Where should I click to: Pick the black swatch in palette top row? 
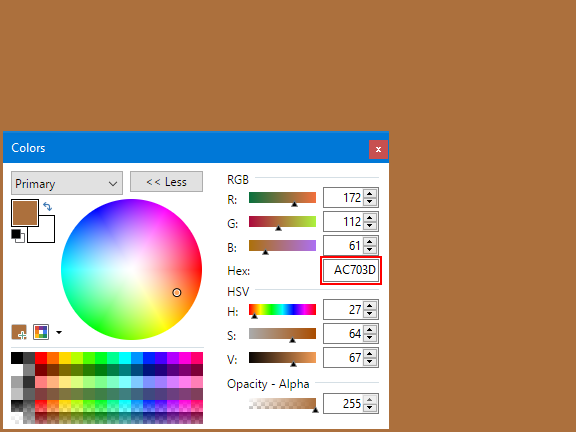coord(17,358)
